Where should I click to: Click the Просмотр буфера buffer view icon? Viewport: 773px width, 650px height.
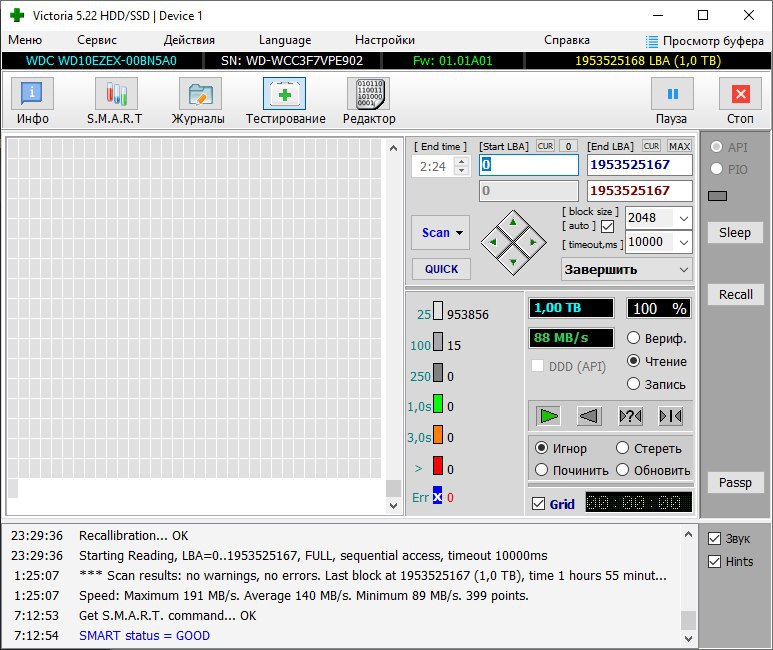(x=652, y=41)
